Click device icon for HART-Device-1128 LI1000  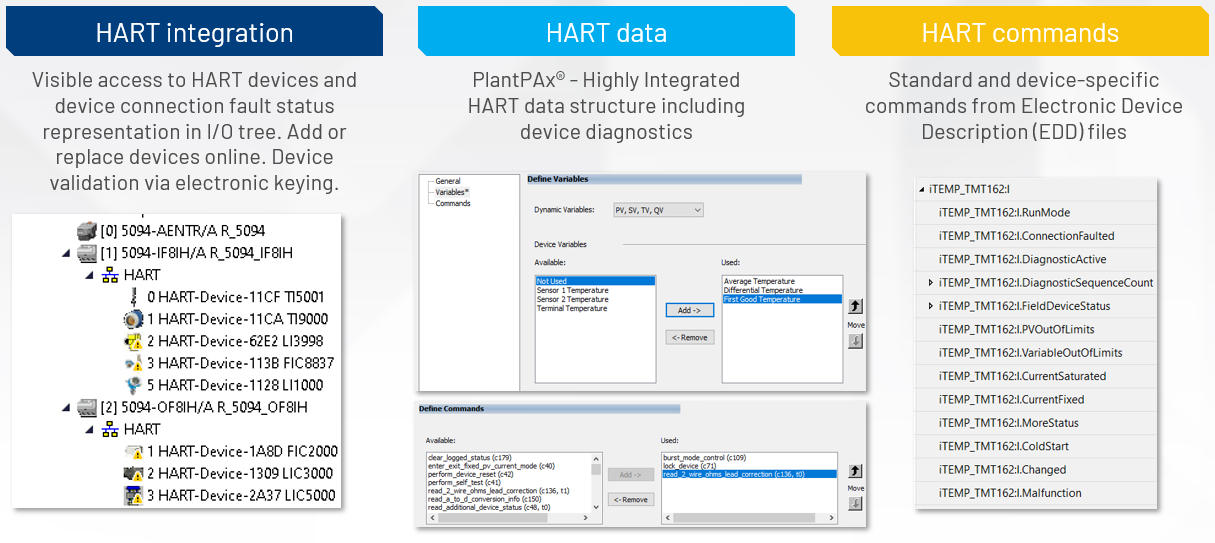[x=133, y=385]
